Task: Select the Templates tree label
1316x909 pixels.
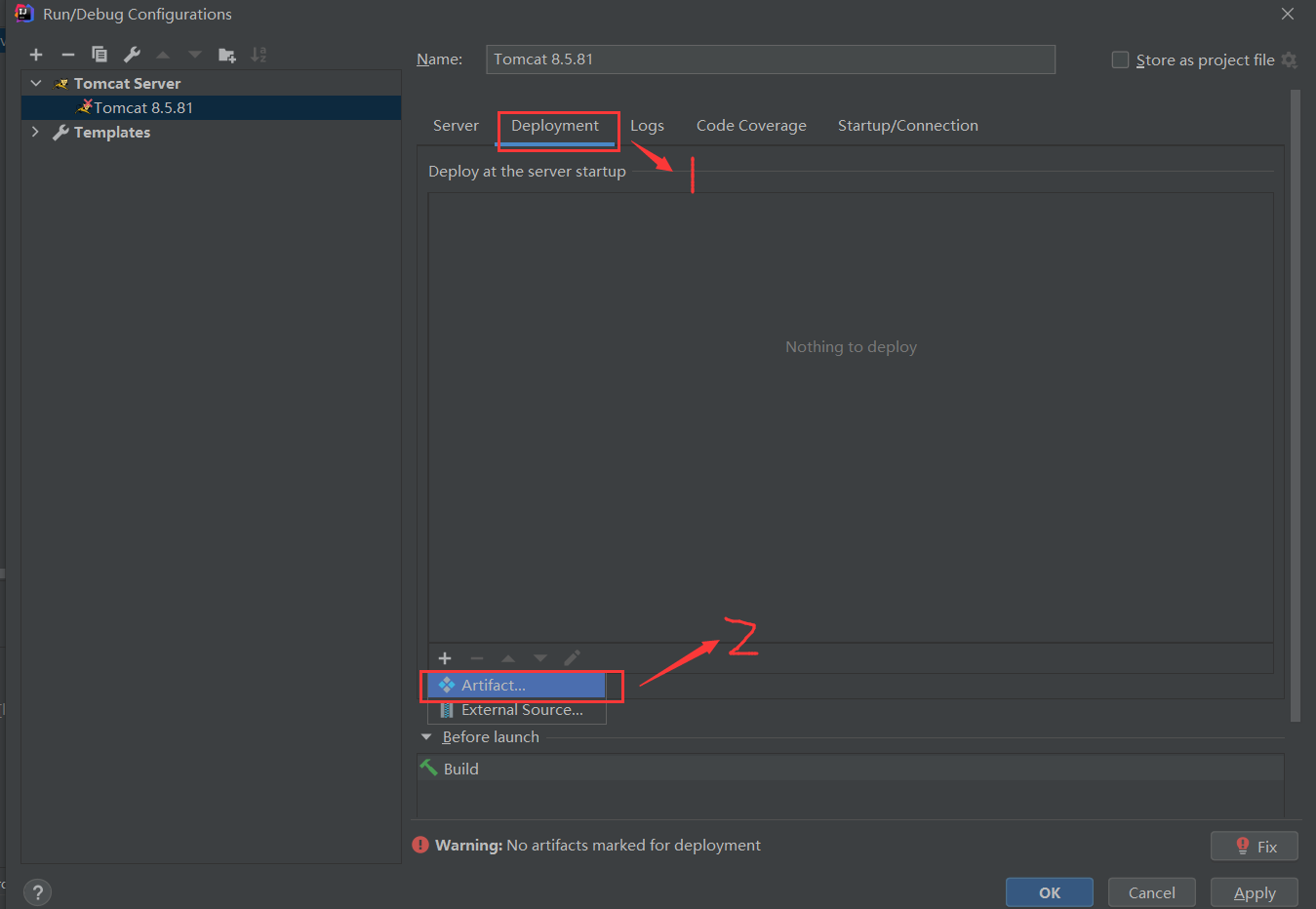Action: 112,132
